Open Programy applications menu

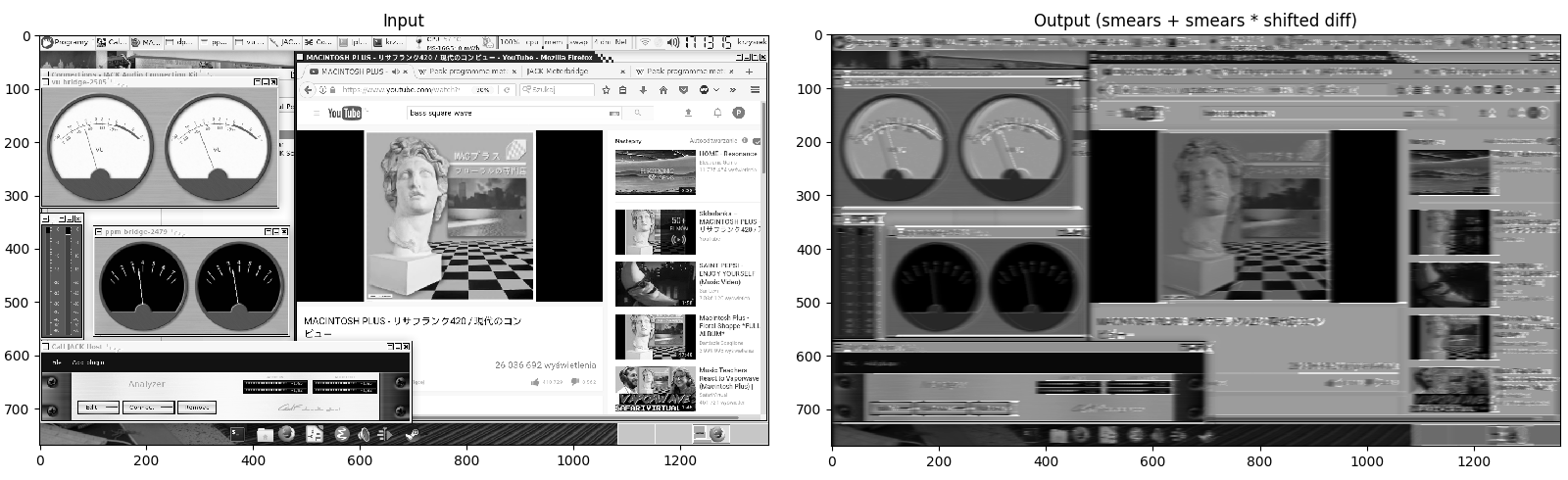point(66,42)
